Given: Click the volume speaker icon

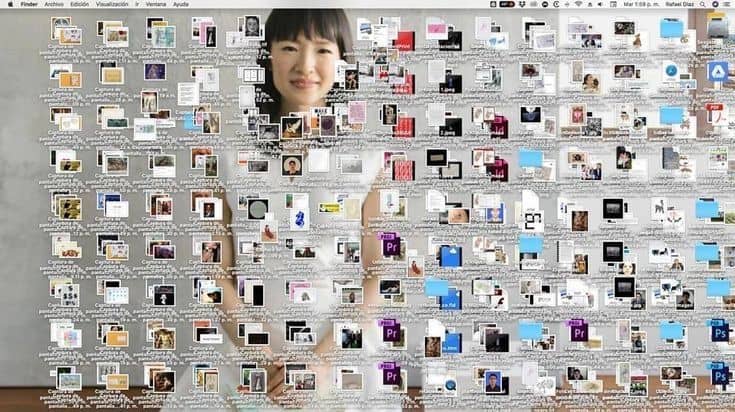Looking at the screenshot, I should point(600,4).
